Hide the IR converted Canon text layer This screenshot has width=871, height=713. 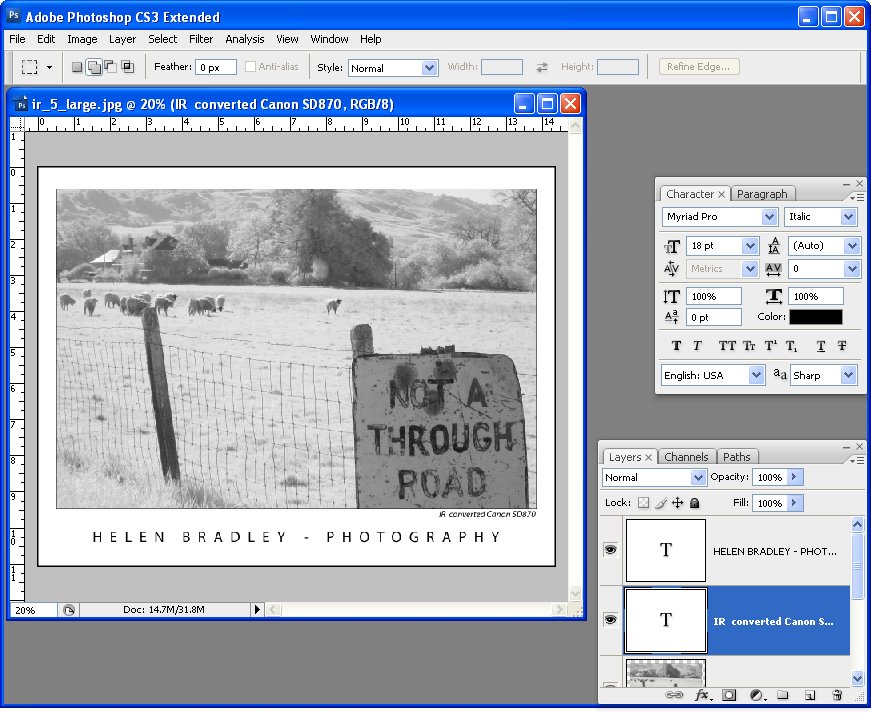click(x=610, y=620)
